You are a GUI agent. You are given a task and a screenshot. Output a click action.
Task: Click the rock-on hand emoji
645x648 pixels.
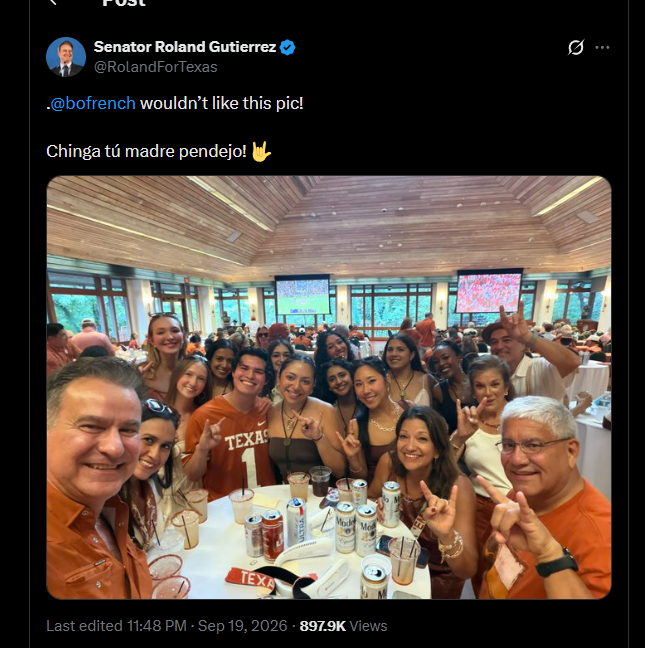pos(262,151)
